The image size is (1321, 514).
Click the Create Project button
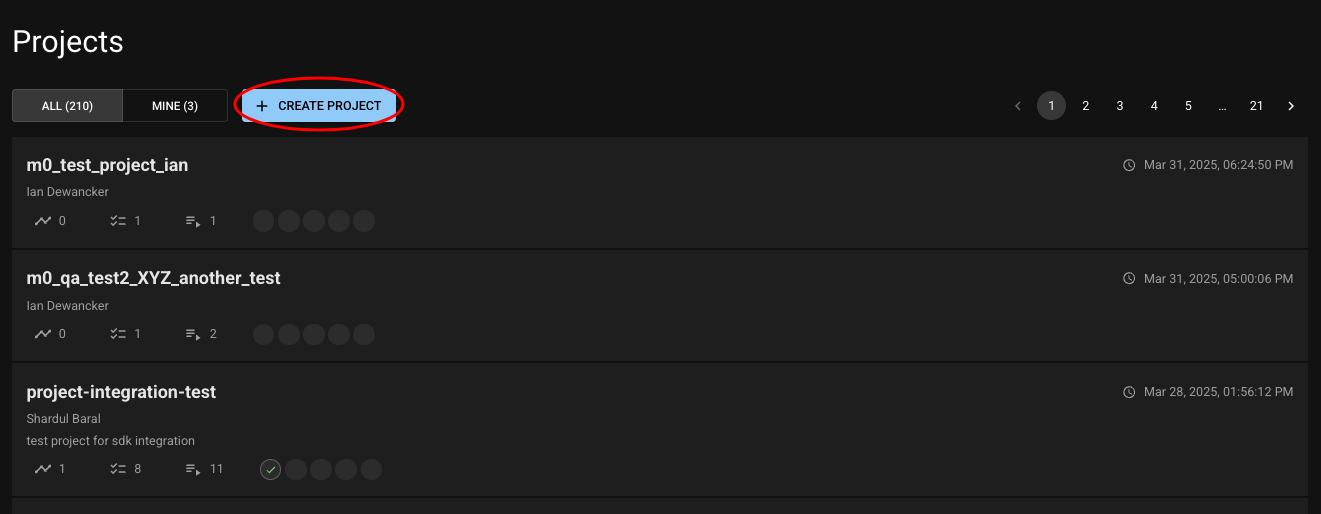point(319,106)
